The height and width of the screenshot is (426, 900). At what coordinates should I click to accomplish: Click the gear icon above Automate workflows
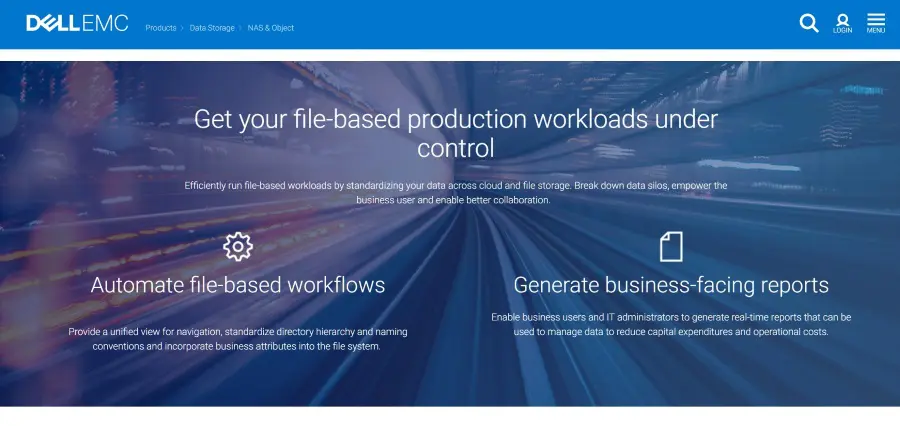click(238, 246)
